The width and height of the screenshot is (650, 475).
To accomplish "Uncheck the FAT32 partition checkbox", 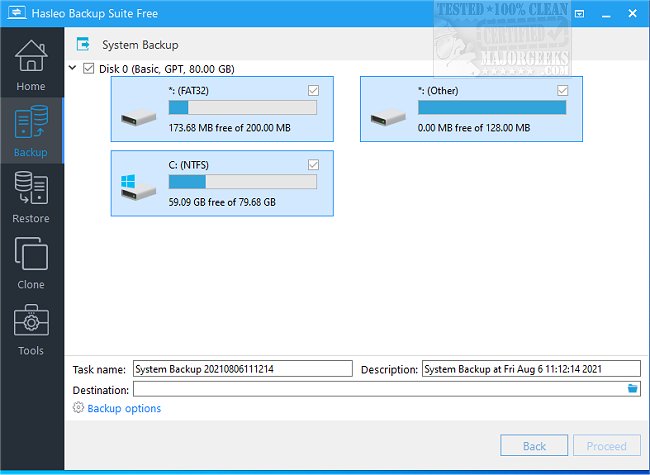I will point(313,90).
